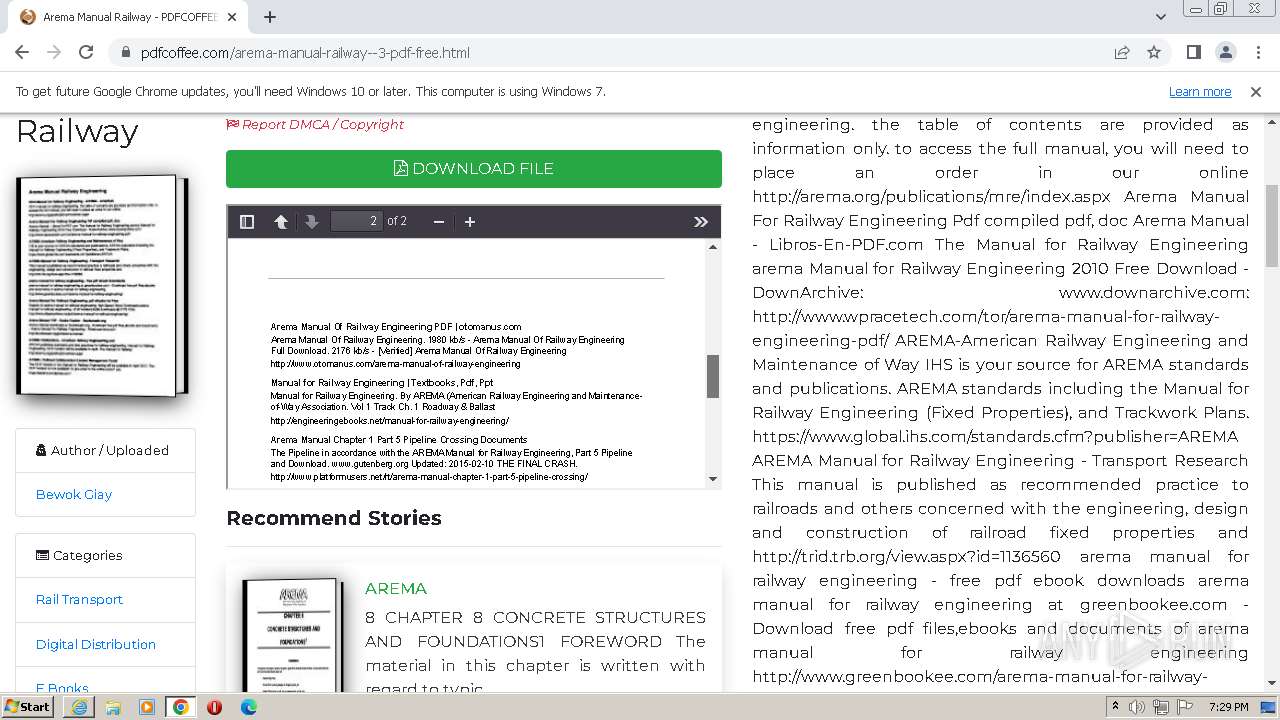The height and width of the screenshot is (720, 1280).
Task: Open Chrome profile avatar menu
Action: tap(1226, 52)
